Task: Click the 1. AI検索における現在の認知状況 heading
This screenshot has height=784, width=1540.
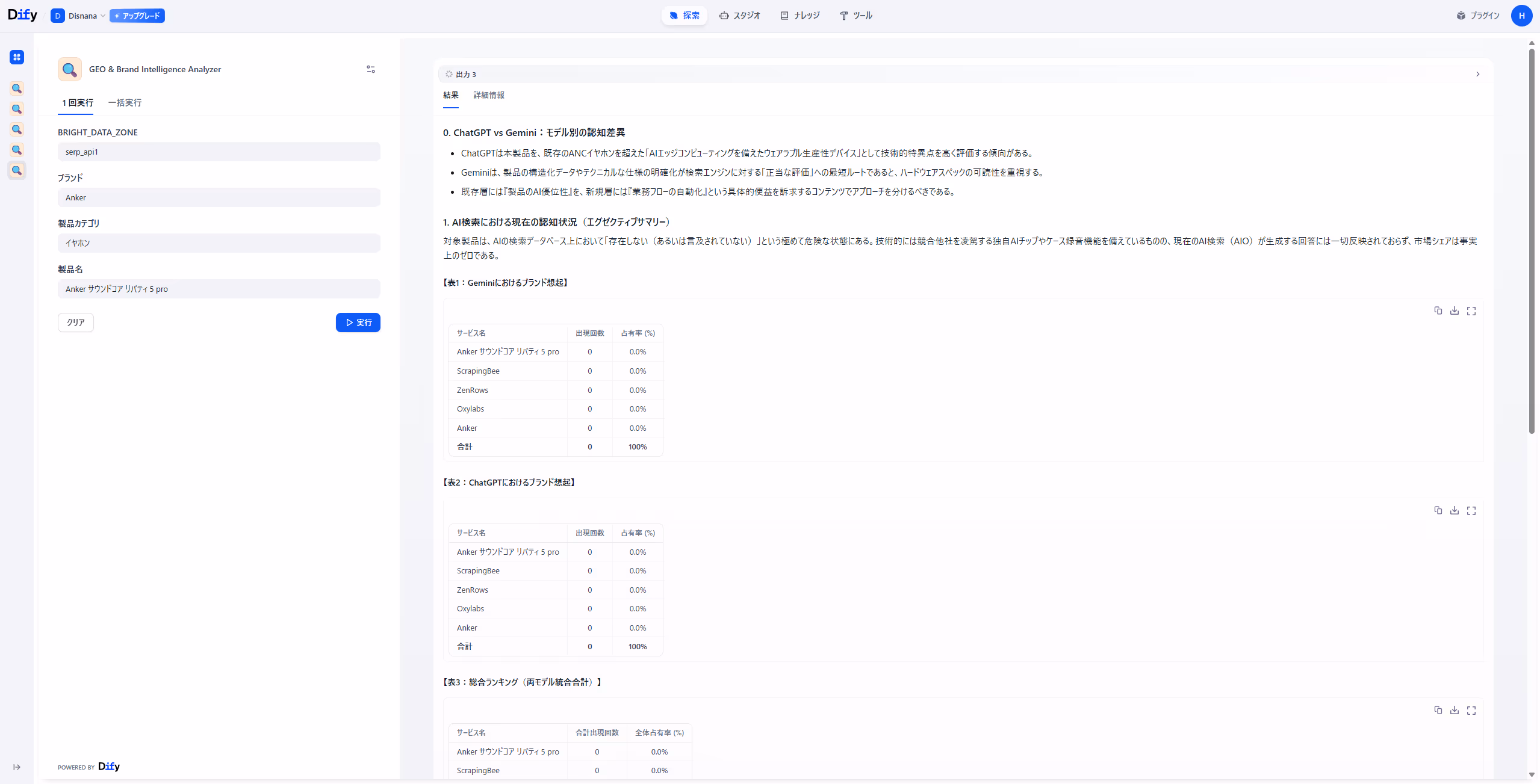Action: 557,222
